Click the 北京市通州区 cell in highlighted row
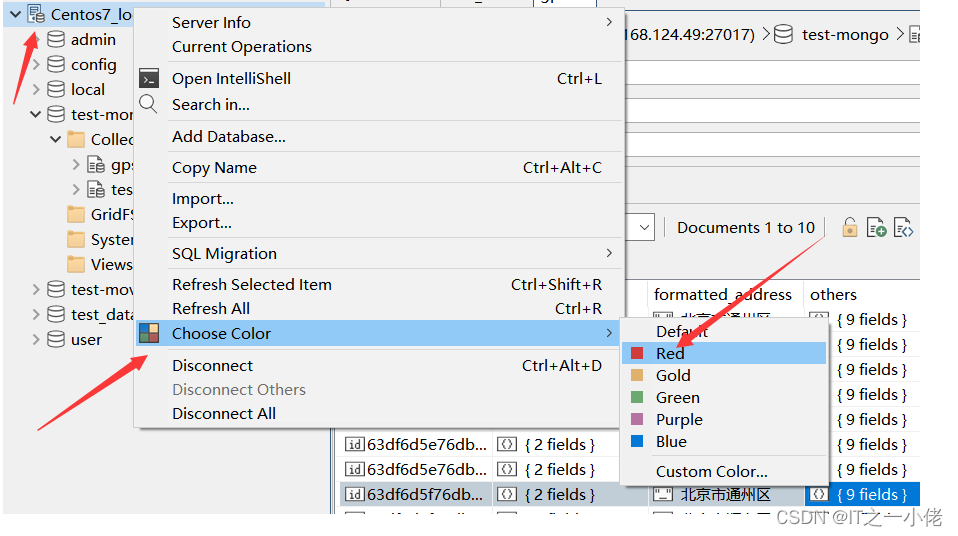This screenshot has height=536, width=958. (x=726, y=494)
